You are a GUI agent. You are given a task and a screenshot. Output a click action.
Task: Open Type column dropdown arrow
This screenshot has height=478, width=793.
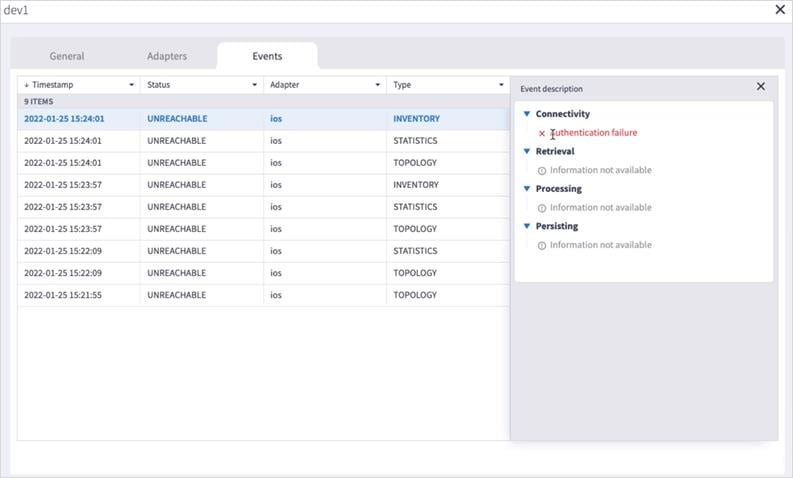[x=501, y=85]
